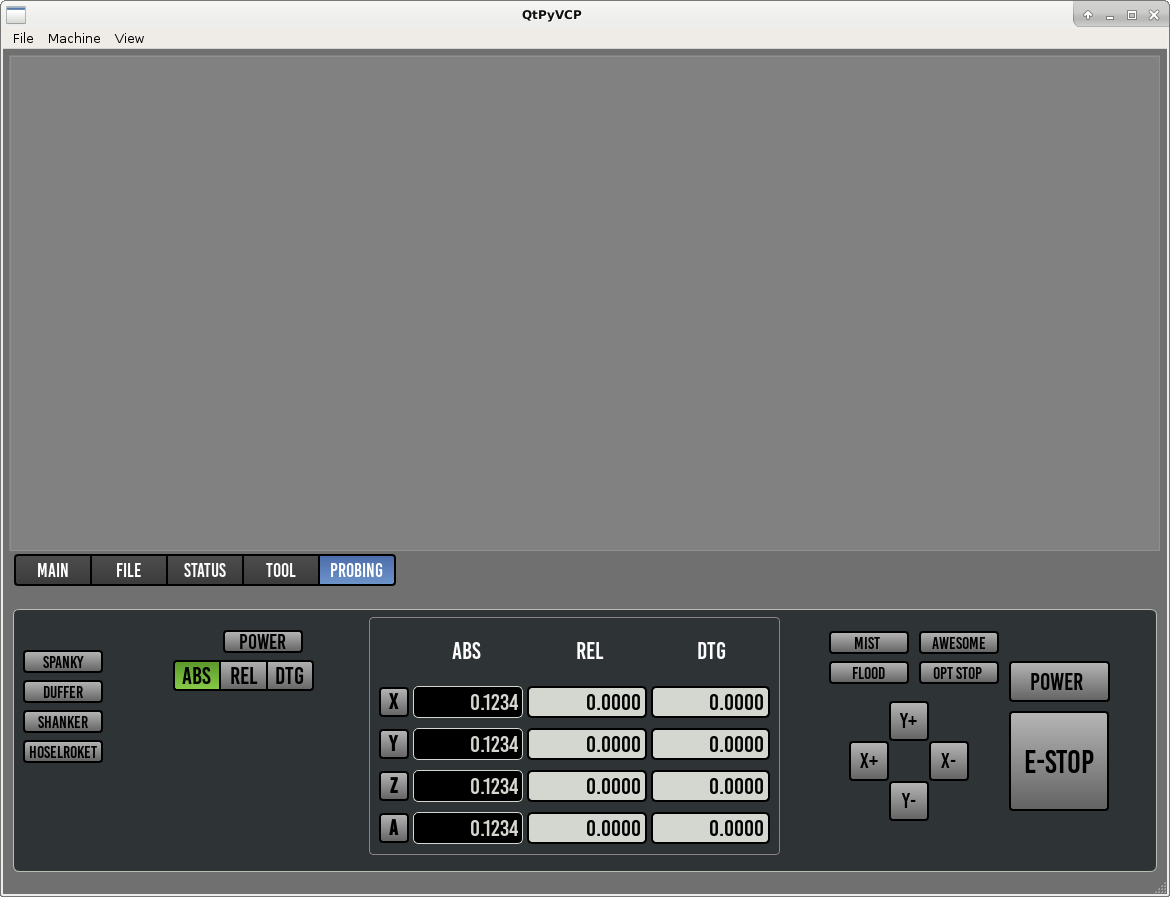Jog with the X- button
The height and width of the screenshot is (897, 1170).
pyautogui.click(x=948, y=761)
